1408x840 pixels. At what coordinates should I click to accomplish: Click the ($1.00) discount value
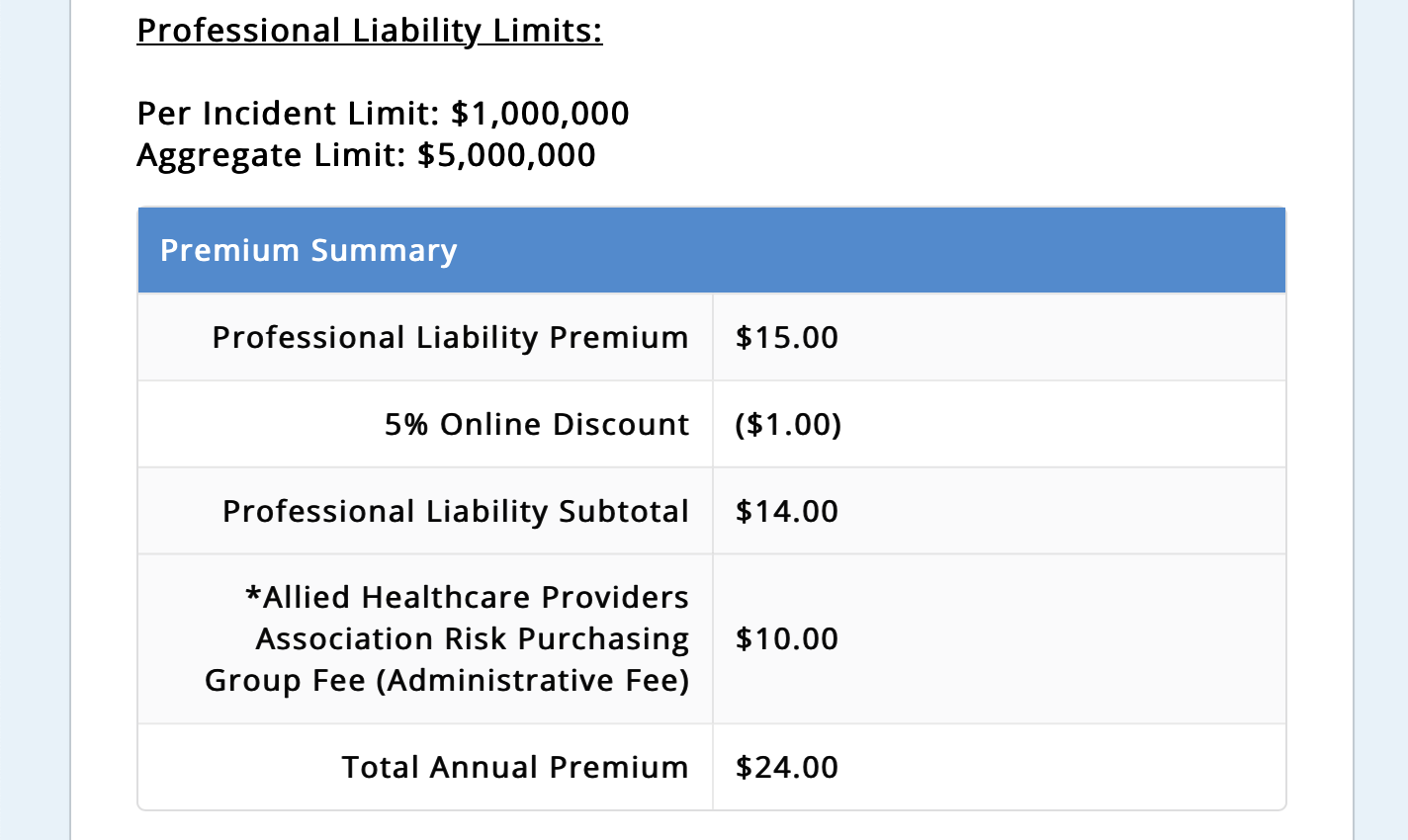click(x=788, y=425)
